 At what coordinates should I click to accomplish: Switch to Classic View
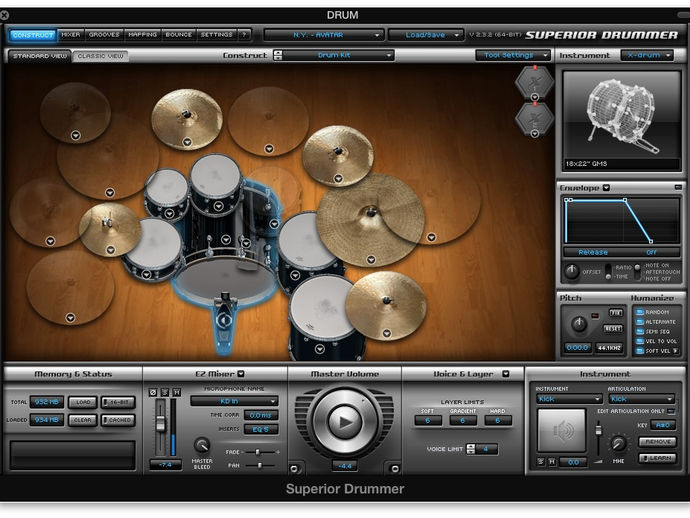[x=100, y=56]
